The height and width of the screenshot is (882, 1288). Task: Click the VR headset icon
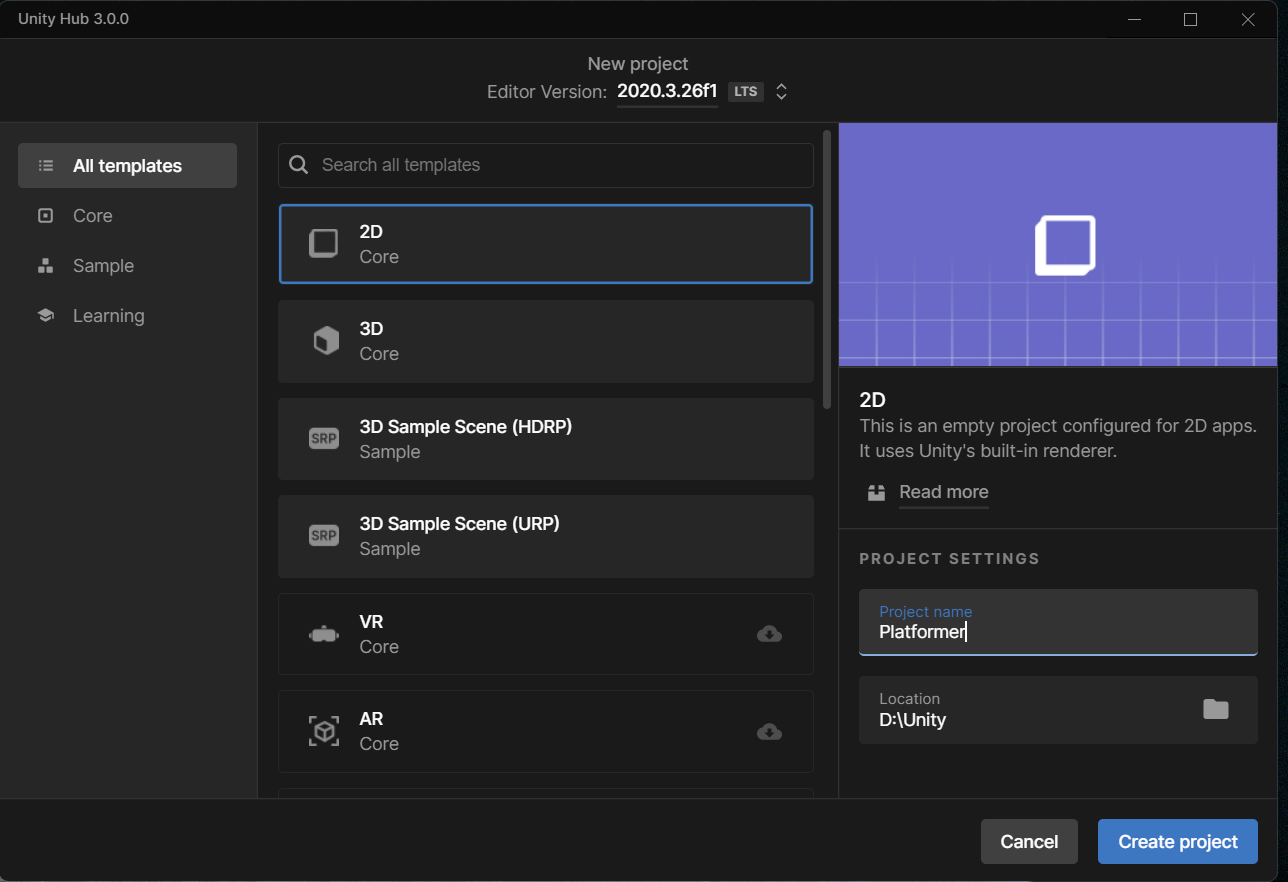click(x=324, y=634)
